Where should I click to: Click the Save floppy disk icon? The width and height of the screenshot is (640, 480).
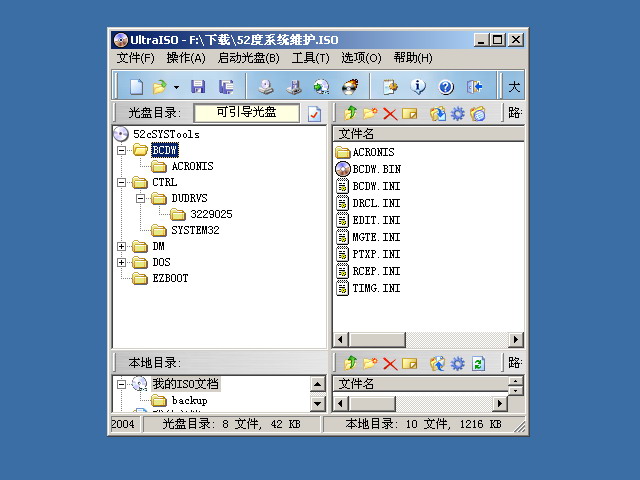click(198, 87)
